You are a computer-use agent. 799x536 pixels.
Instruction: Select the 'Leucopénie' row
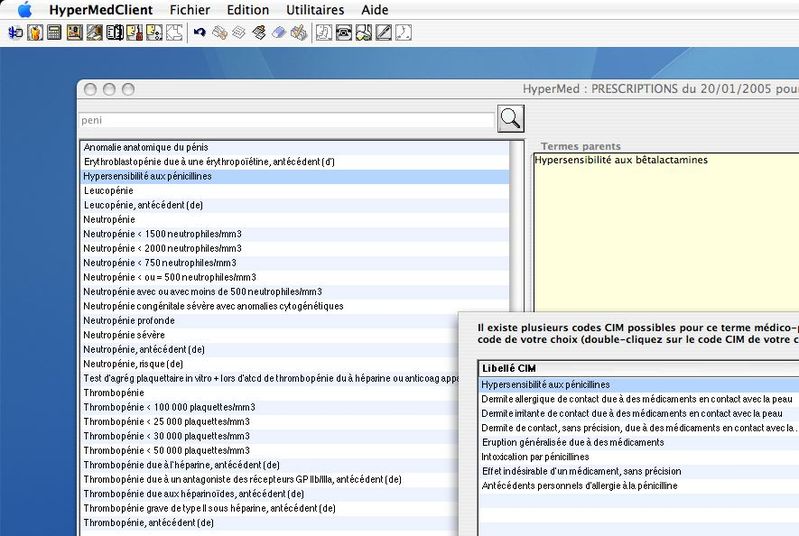(295, 191)
